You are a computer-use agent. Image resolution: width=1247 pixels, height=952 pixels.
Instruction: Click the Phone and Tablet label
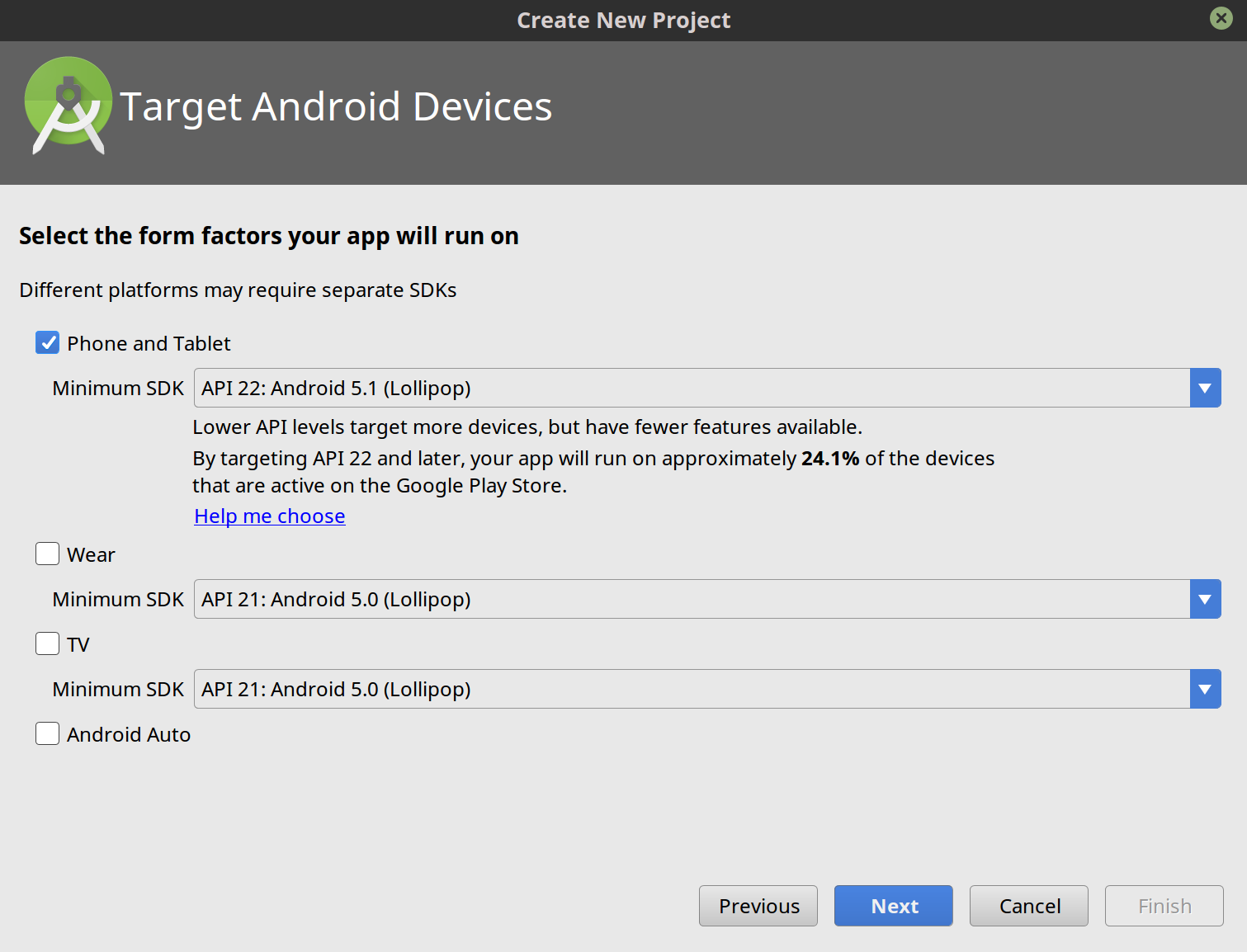pos(149,343)
